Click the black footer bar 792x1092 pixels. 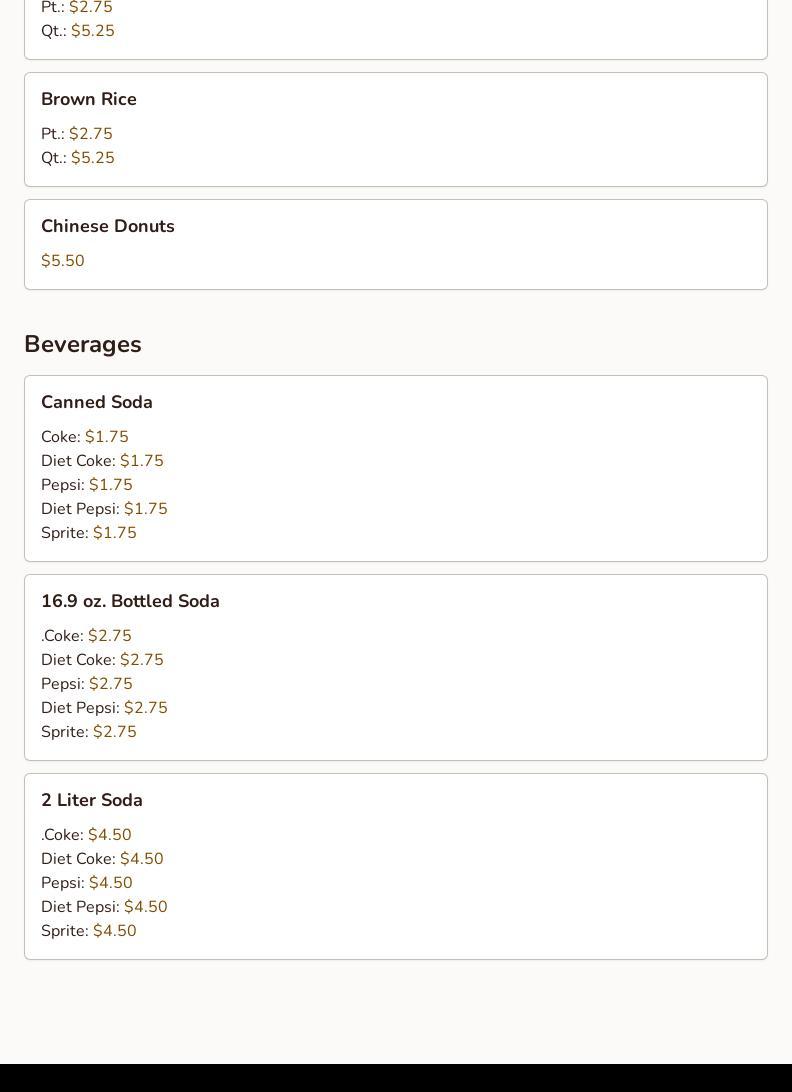pos(396,1078)
